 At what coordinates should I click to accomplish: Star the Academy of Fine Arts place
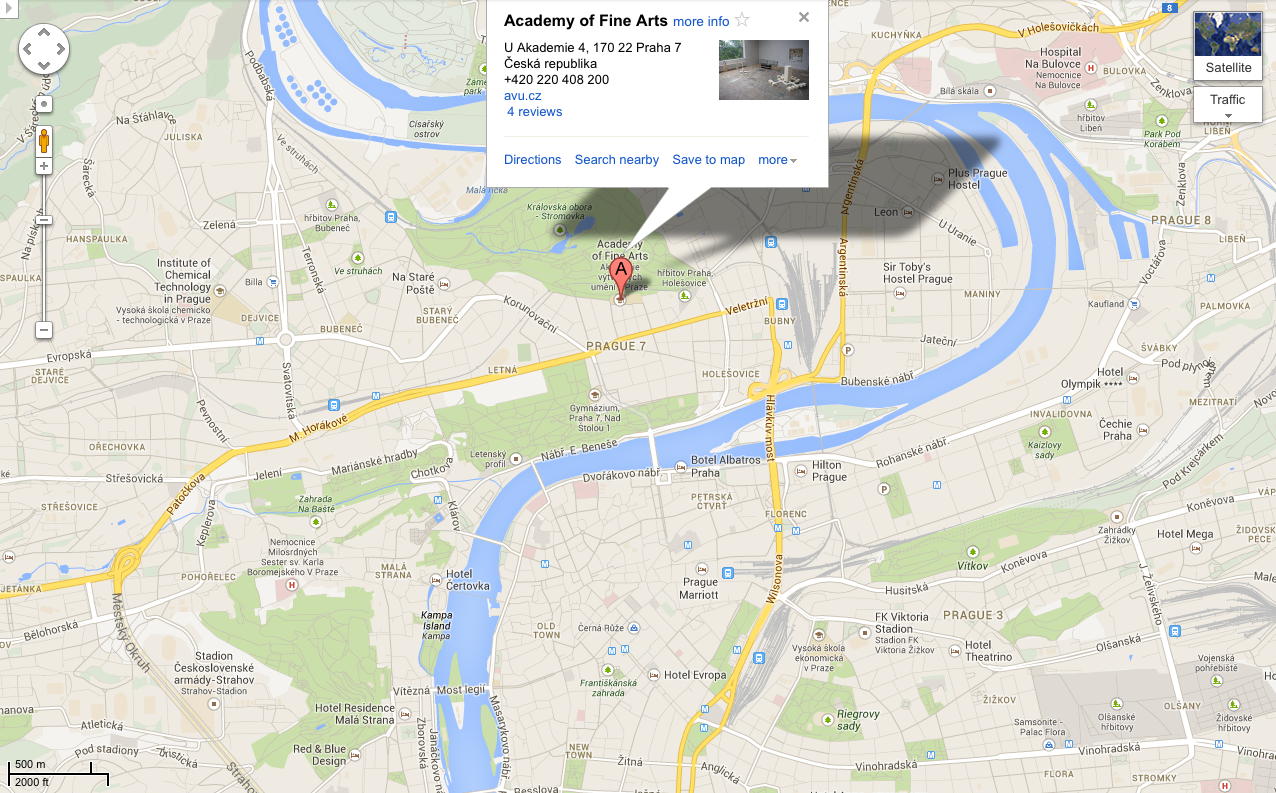point(742,19)
